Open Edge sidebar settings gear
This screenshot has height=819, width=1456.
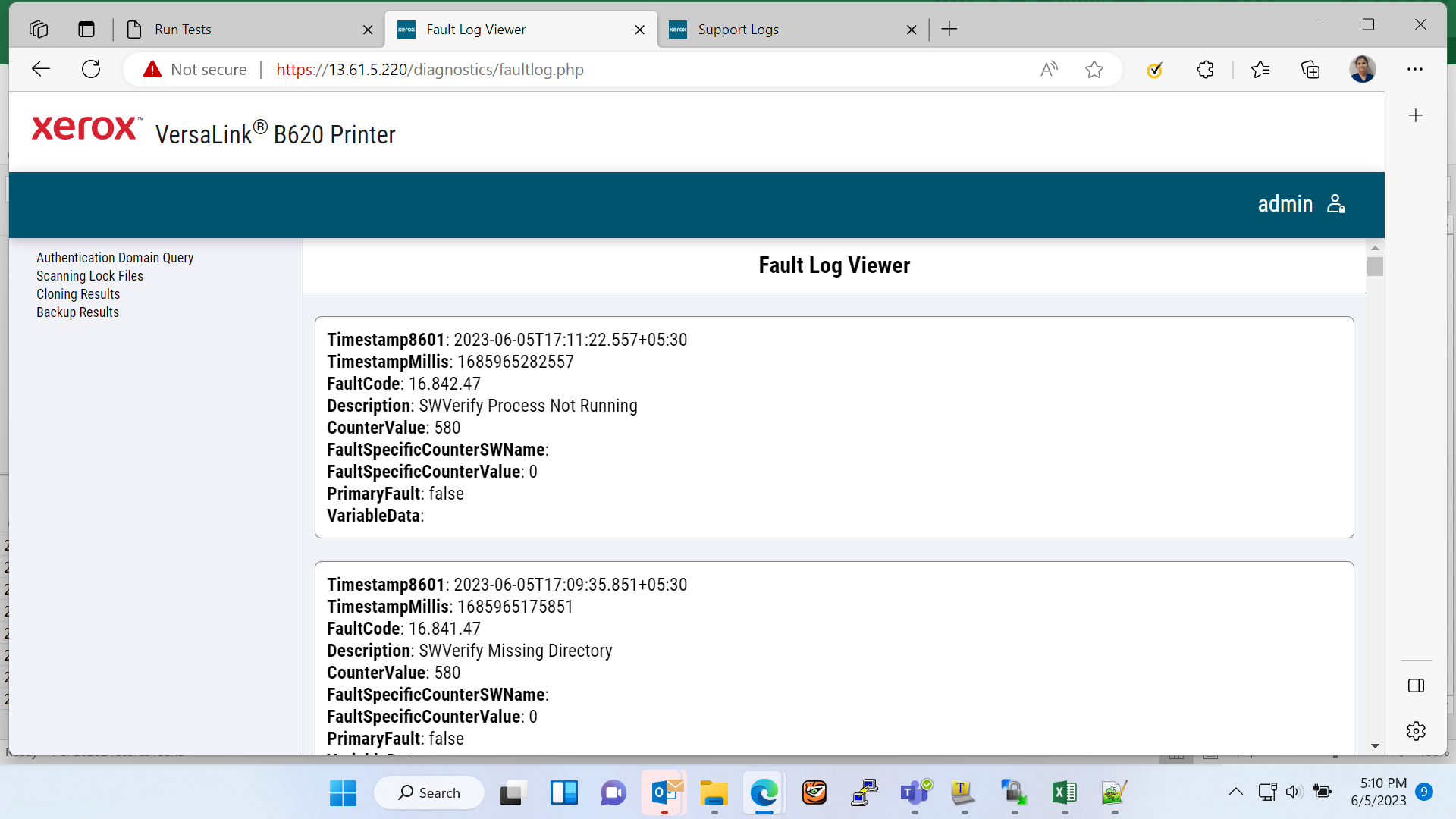pos(1416,731)
